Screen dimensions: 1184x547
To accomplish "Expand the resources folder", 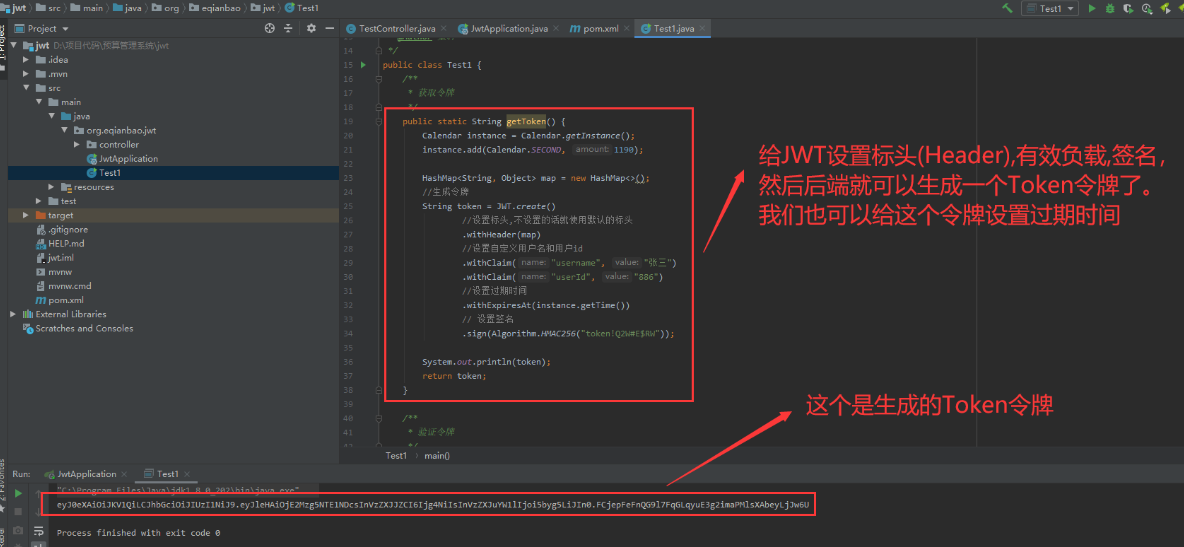I will (51, 187).
